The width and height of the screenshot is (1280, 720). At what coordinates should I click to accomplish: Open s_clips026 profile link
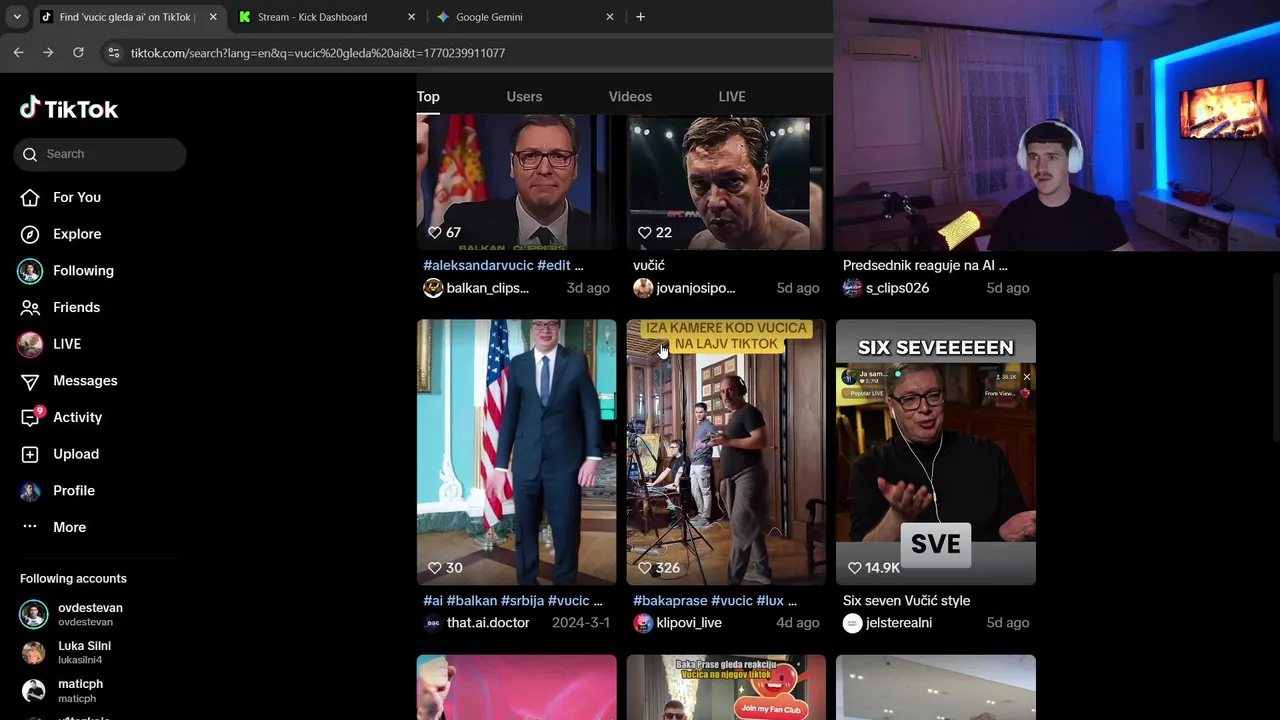pyautogui.click(x=898, y=288)
